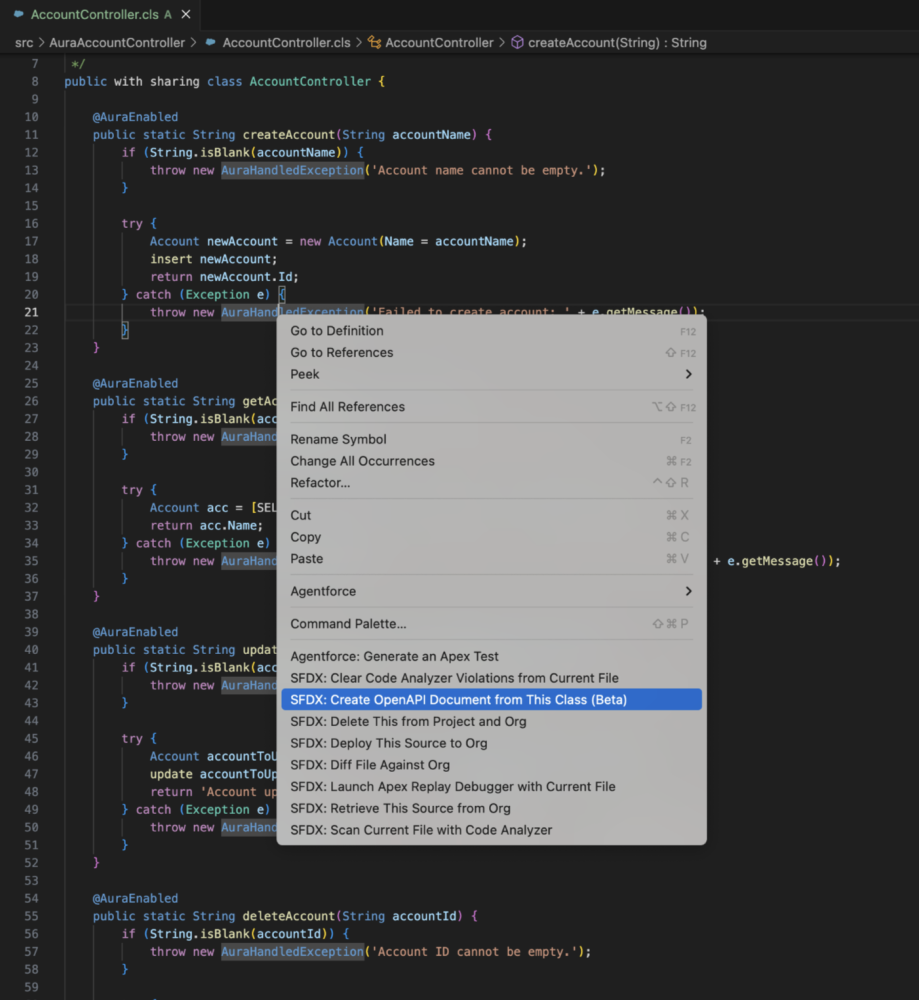Screen dimensions: 919x1000
Task: Click AccountController.cls breadcrumb file
Action: [x=286, y=43]
